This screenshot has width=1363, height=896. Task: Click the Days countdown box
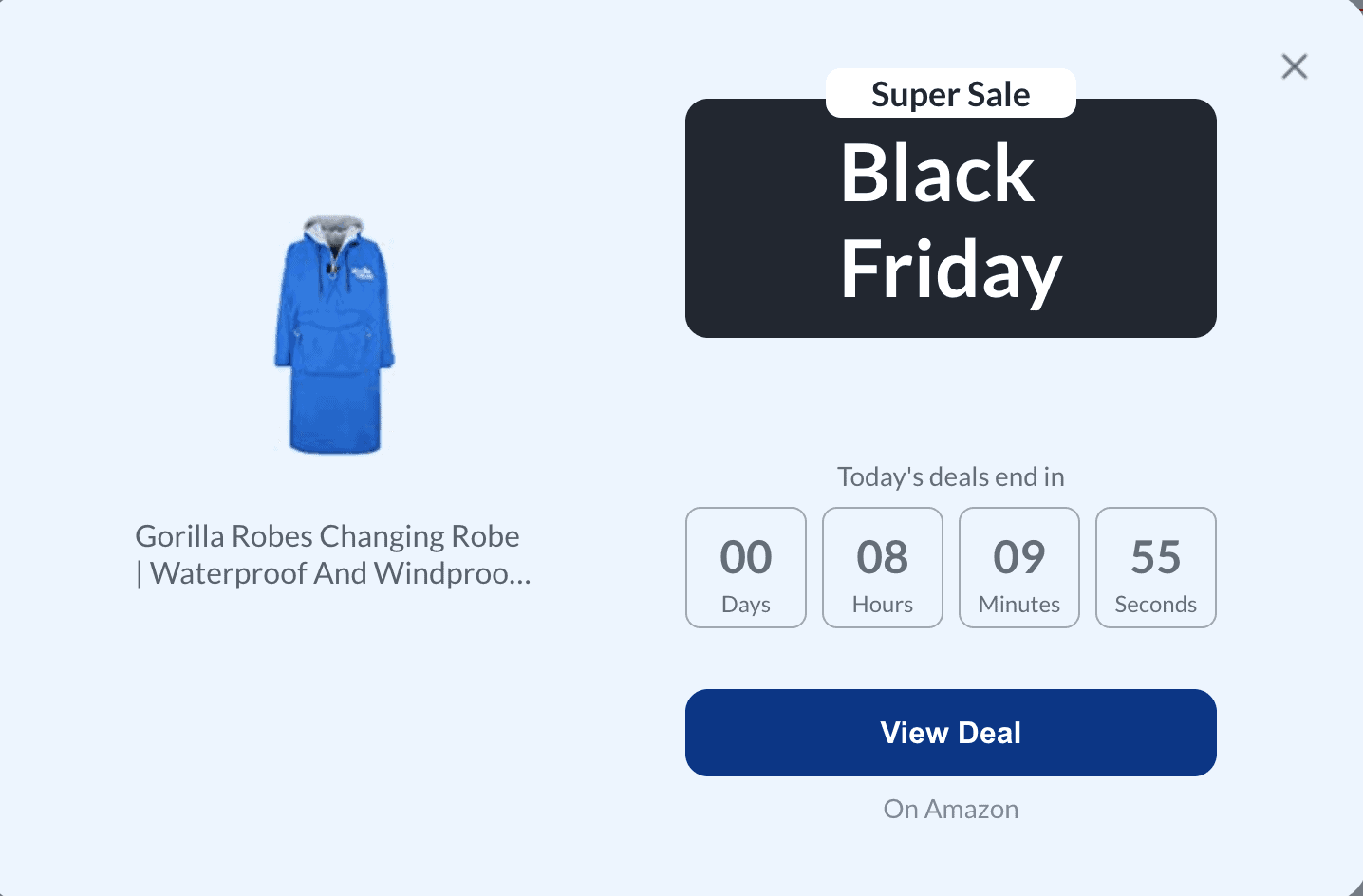coord(745,568)
